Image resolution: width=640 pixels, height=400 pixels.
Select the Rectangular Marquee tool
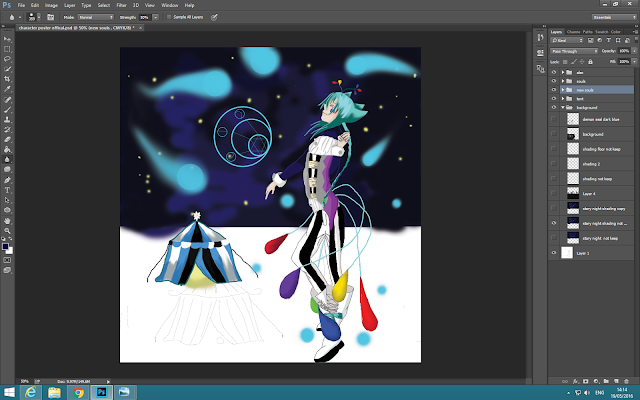click(7, 49)
